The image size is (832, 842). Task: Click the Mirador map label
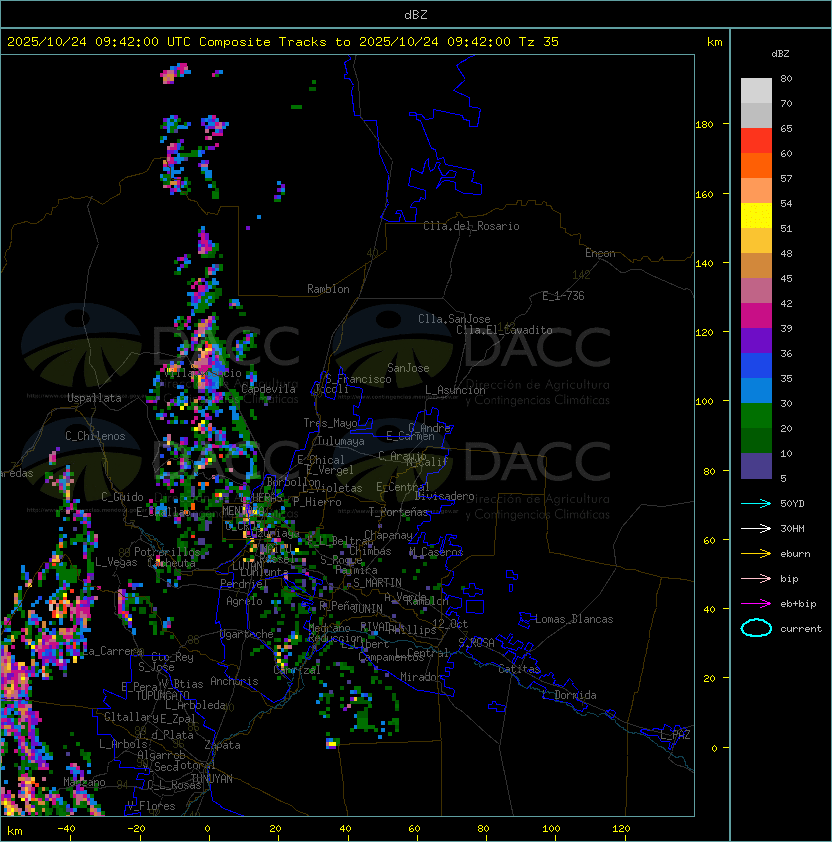[x=422, y=677]
